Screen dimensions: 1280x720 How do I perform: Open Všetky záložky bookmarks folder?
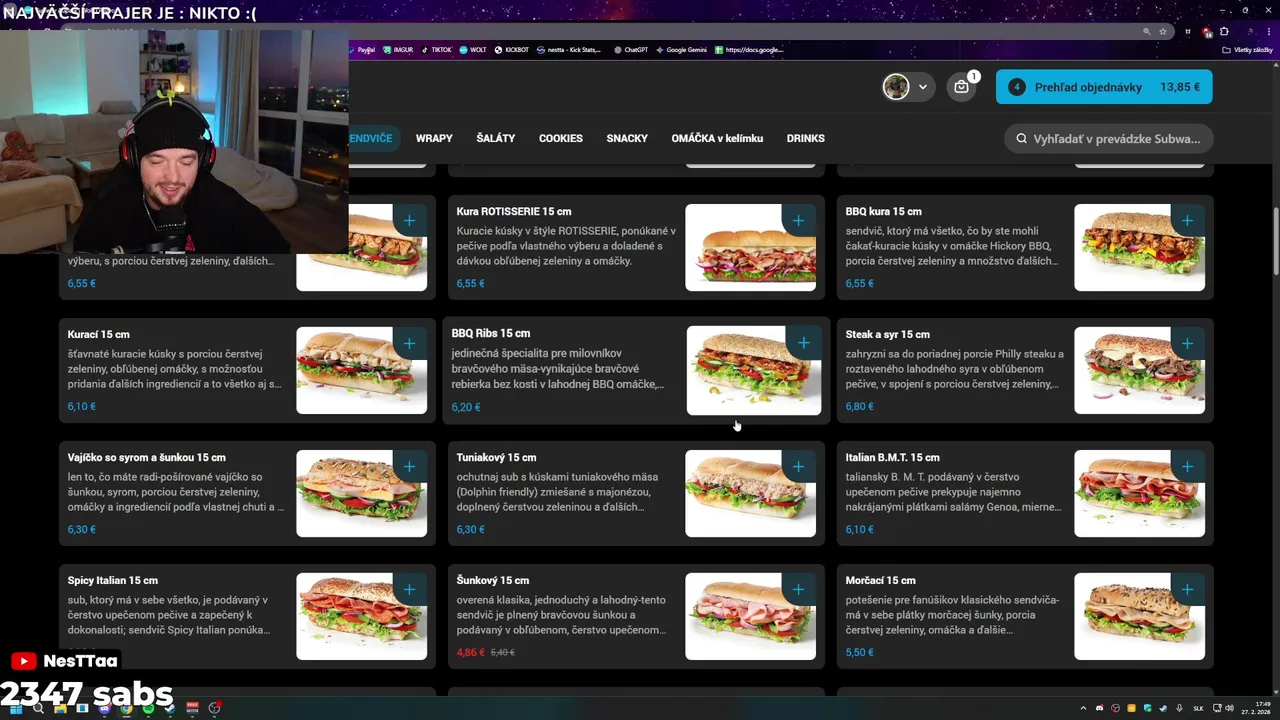[1248, 49]
